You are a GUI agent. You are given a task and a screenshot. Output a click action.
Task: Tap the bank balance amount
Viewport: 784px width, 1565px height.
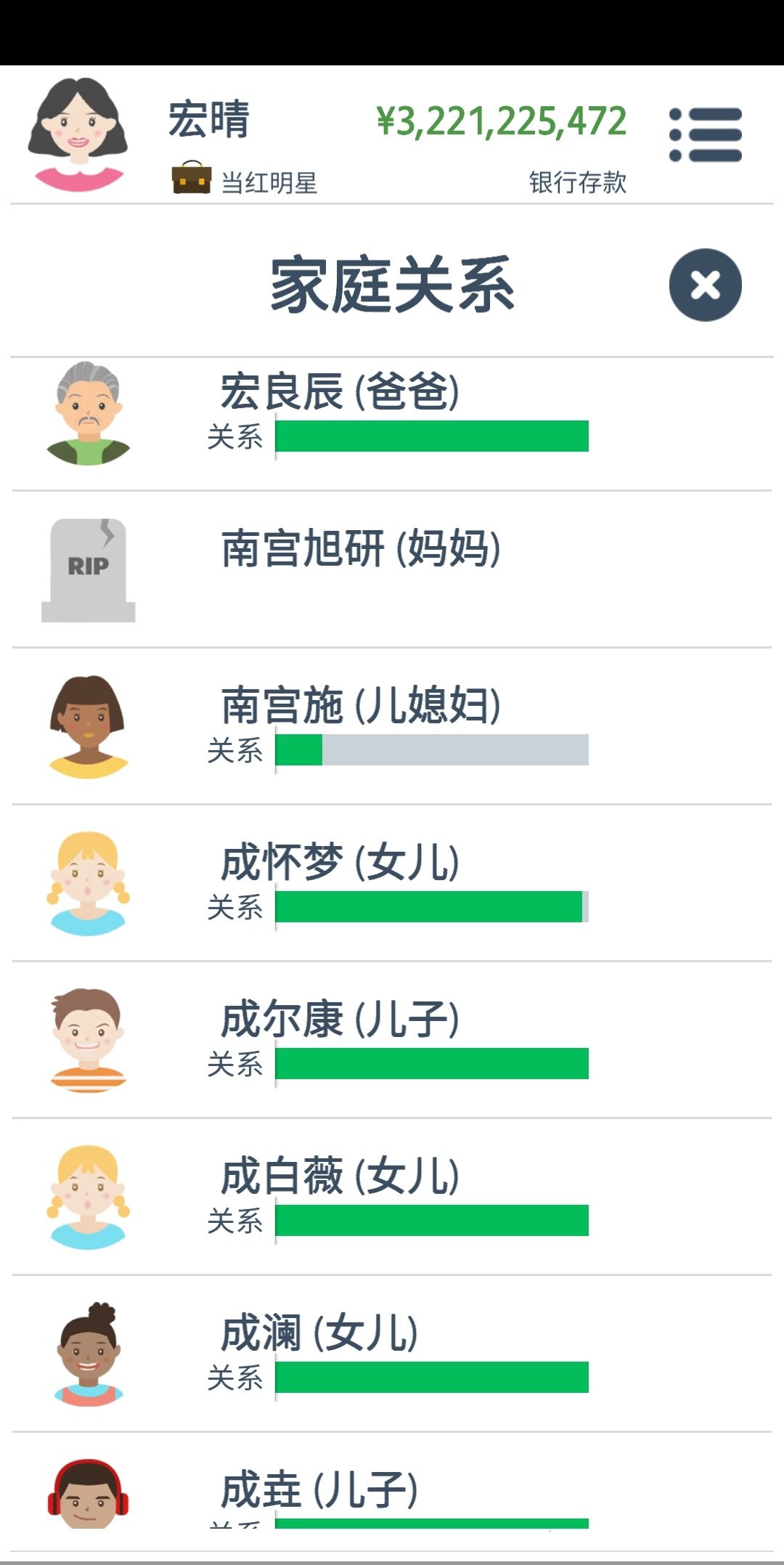(502, 121)
